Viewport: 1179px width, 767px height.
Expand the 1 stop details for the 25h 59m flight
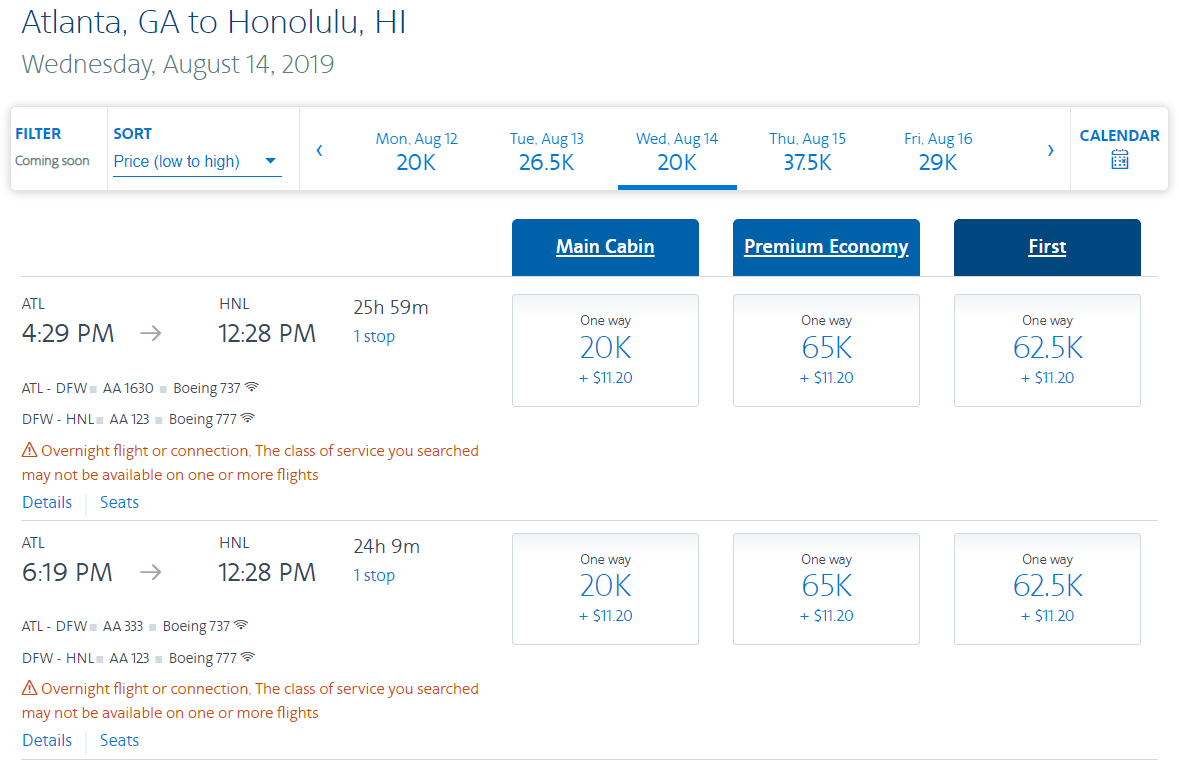tap(374, 337)
